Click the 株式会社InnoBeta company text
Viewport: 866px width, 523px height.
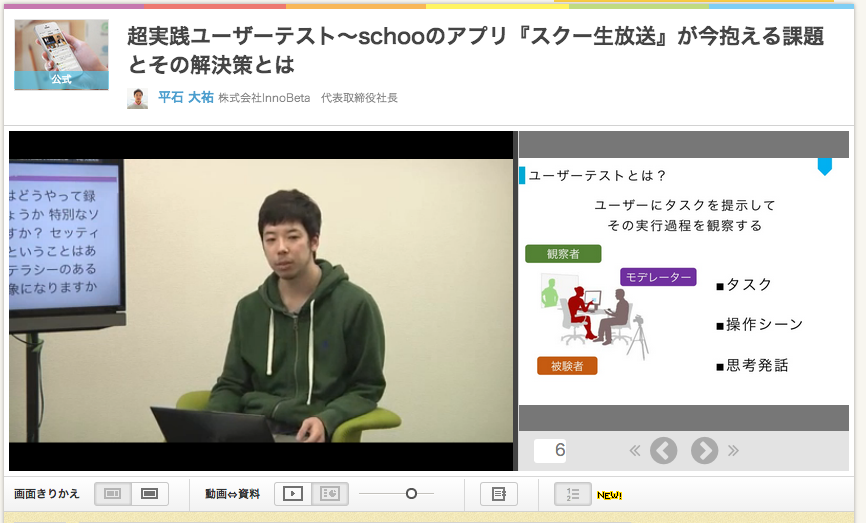(x=264, y=98)
